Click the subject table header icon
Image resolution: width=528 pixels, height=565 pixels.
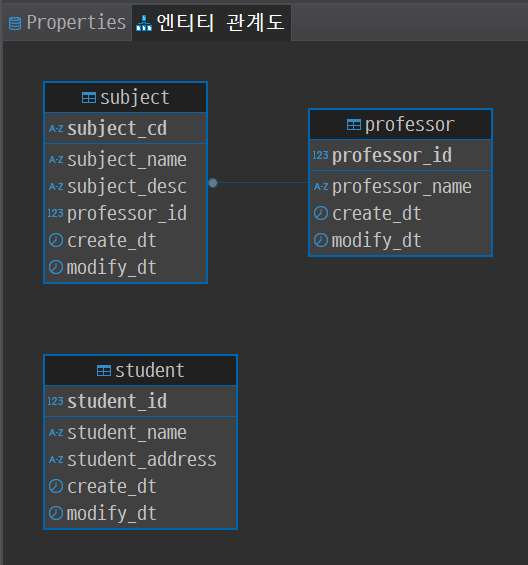click(x=89, y=98)
